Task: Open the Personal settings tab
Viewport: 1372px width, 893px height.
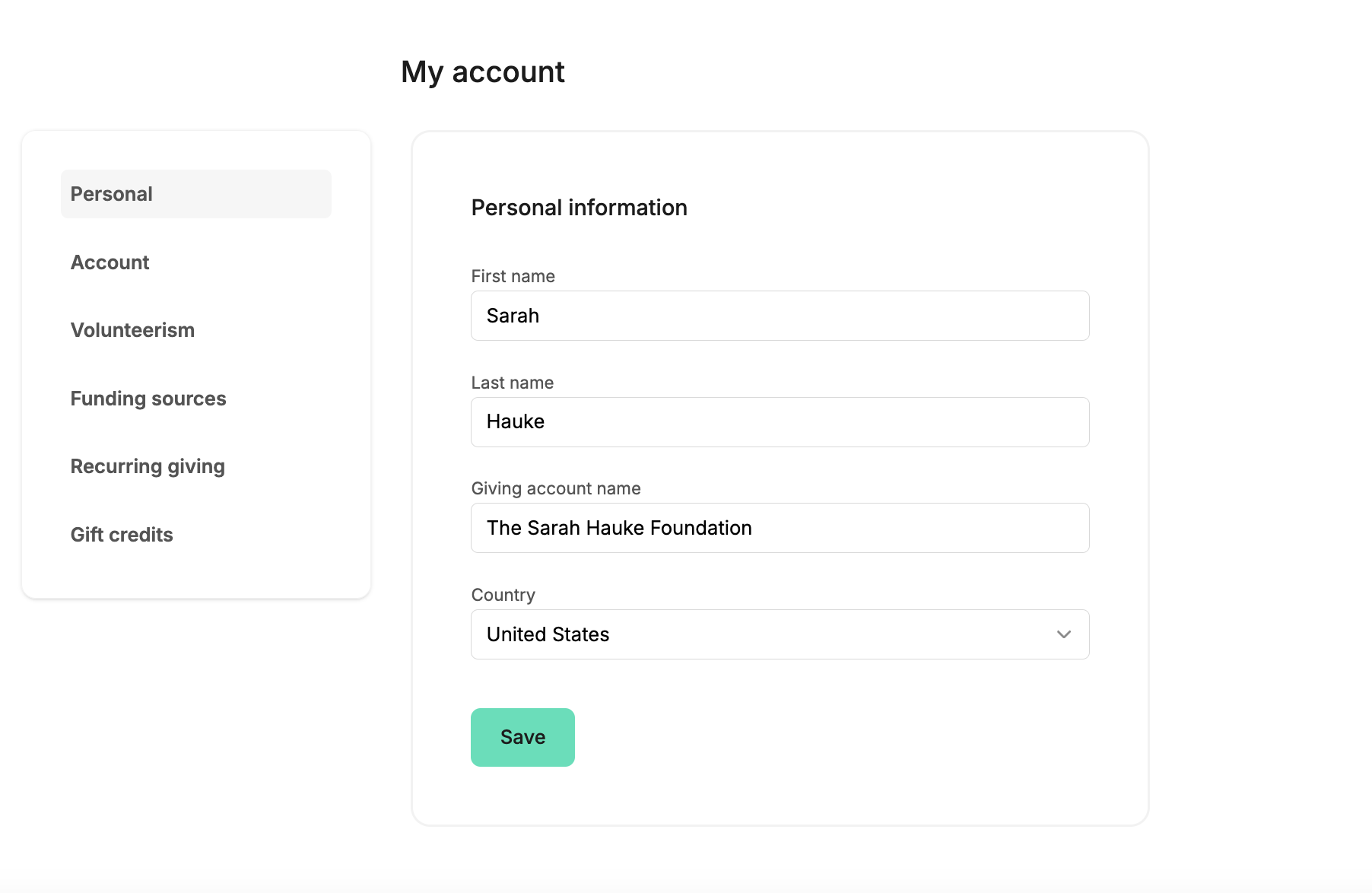Action: (x=112, y=194)
